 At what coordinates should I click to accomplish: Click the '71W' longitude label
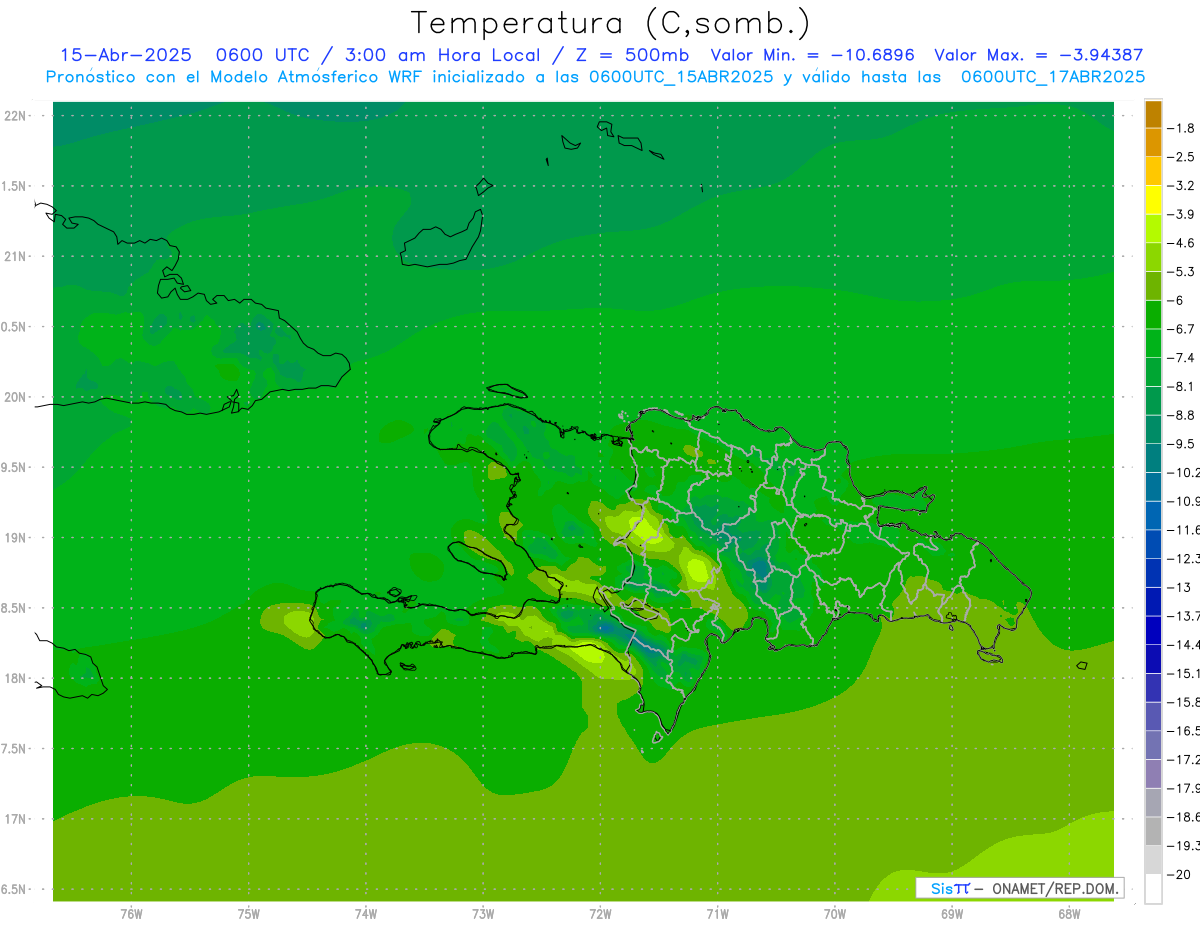pyautogui.click(x=717, y=914)
